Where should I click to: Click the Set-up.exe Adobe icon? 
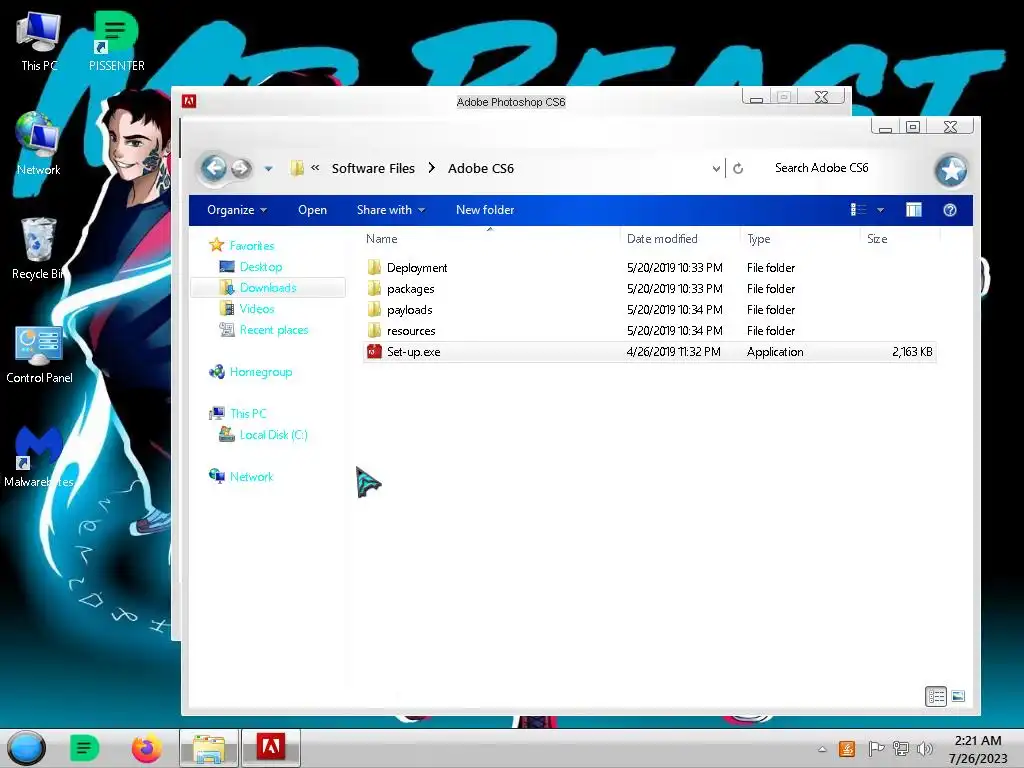(x=374, y=351)
